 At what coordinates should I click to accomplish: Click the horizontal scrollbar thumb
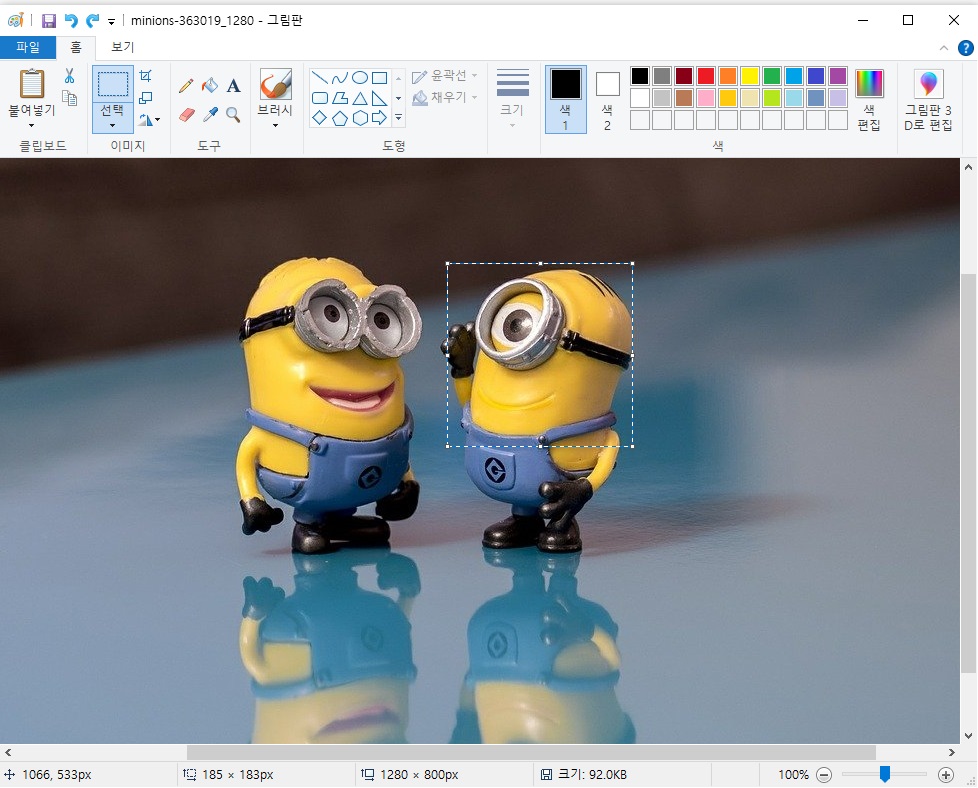pyautogui.click(x=531, y=752)
